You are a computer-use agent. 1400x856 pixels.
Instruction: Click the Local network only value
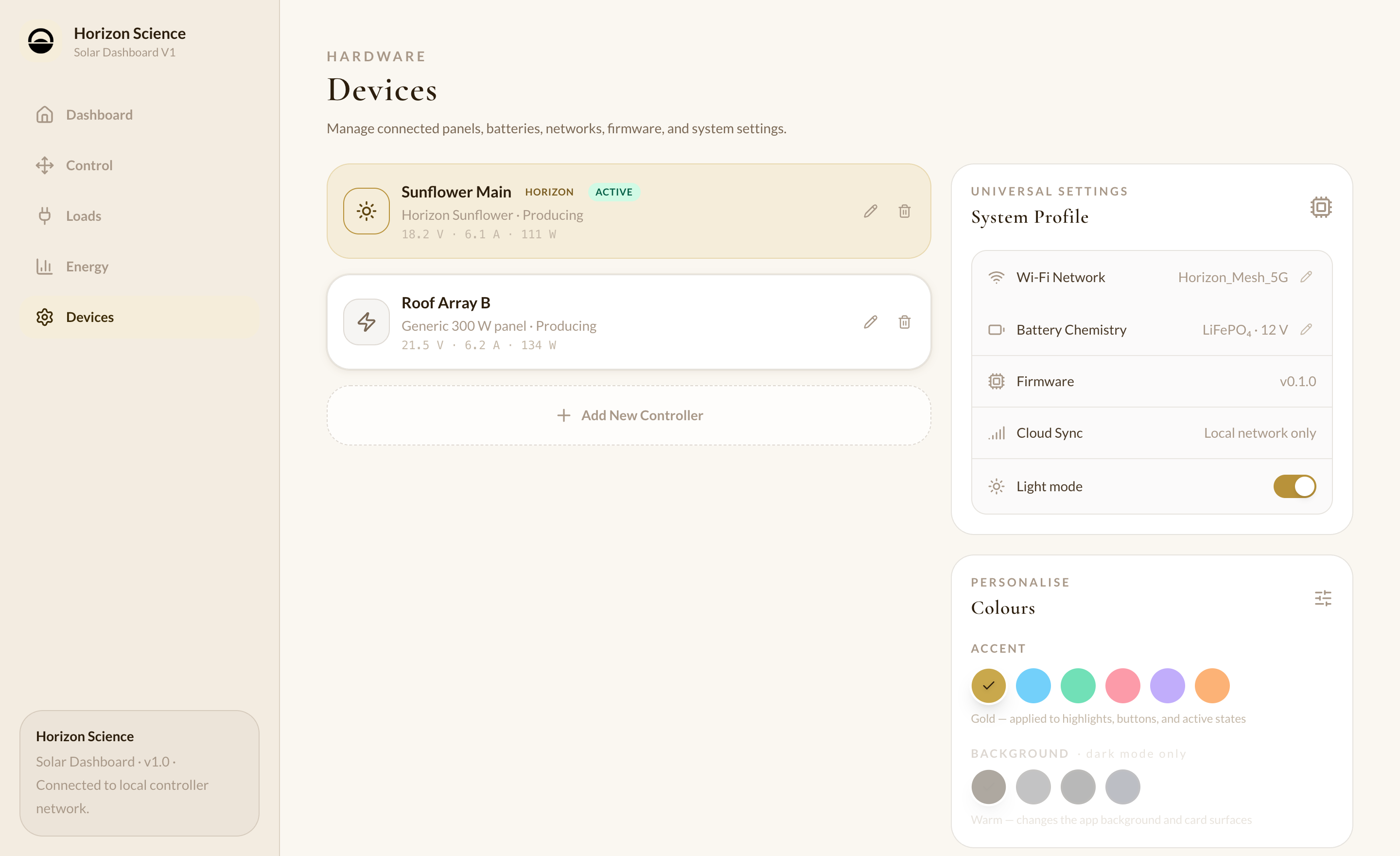coord(1260,433)
